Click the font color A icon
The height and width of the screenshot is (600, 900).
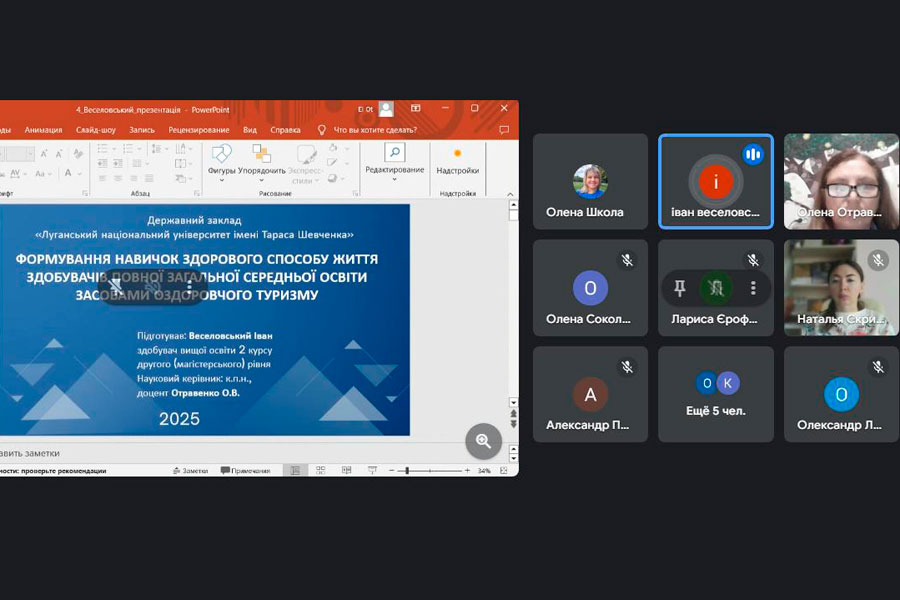(68, 173)
